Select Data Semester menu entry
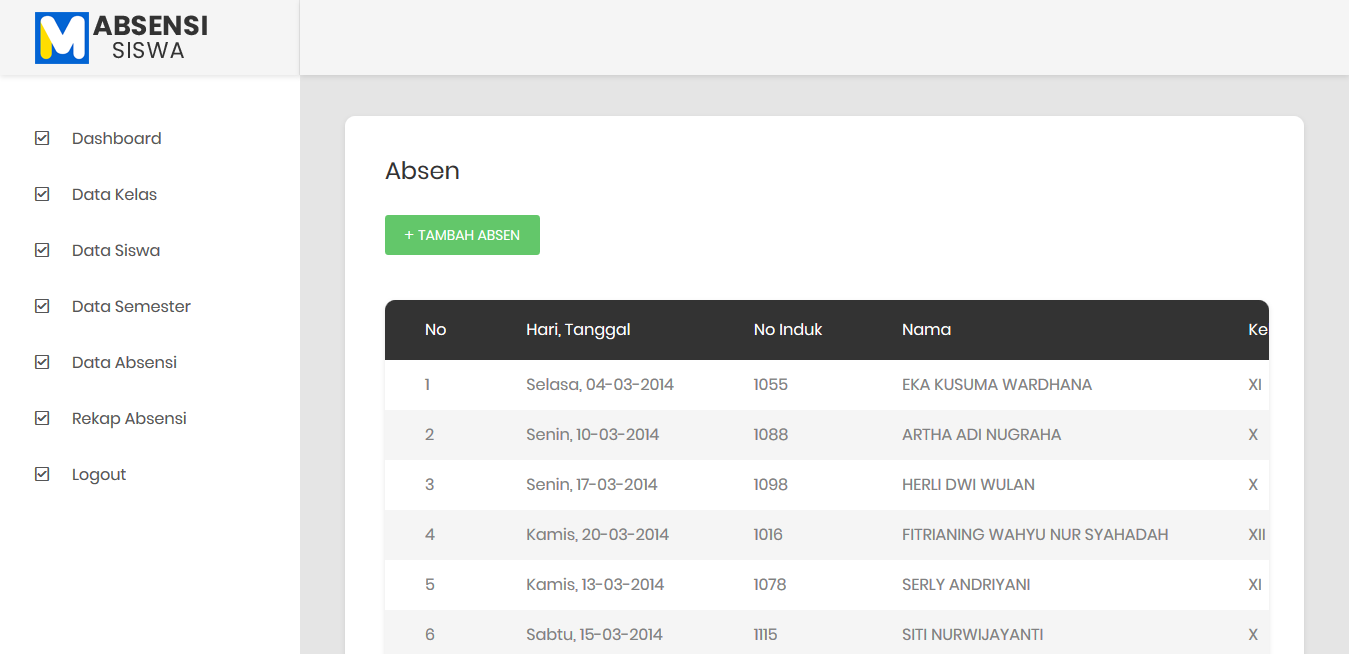This screenshot has height=654, width=1349. tap(131, 306)
